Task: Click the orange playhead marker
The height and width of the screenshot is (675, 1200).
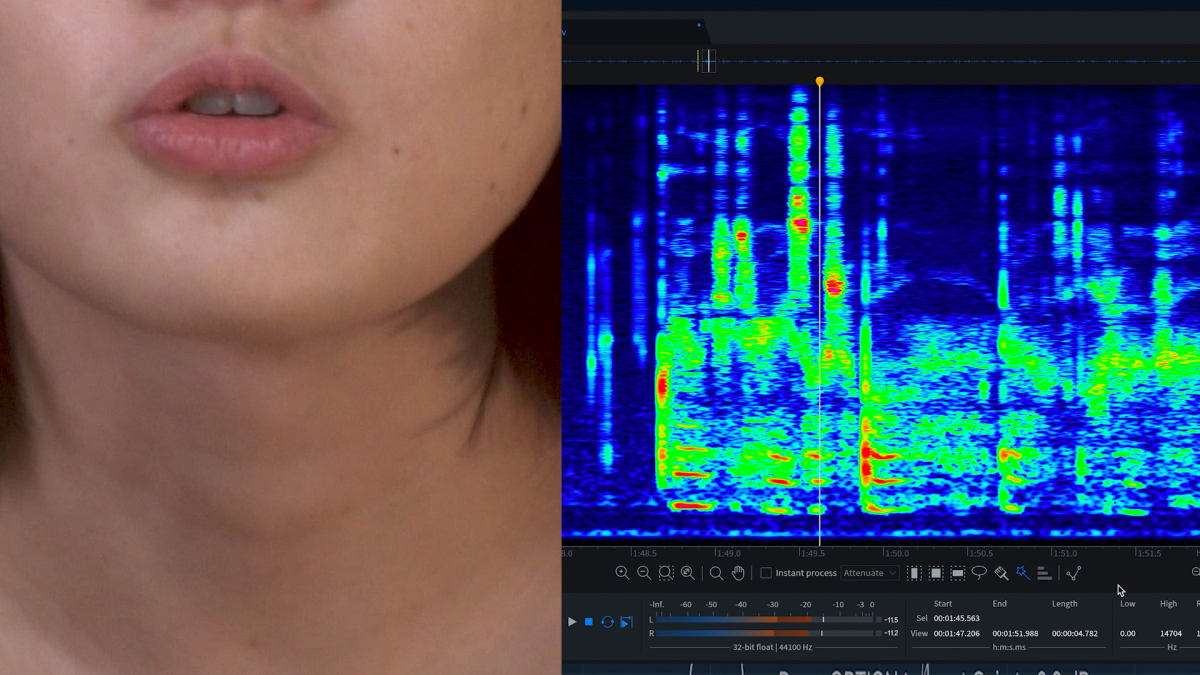Action: click(820, 81)
